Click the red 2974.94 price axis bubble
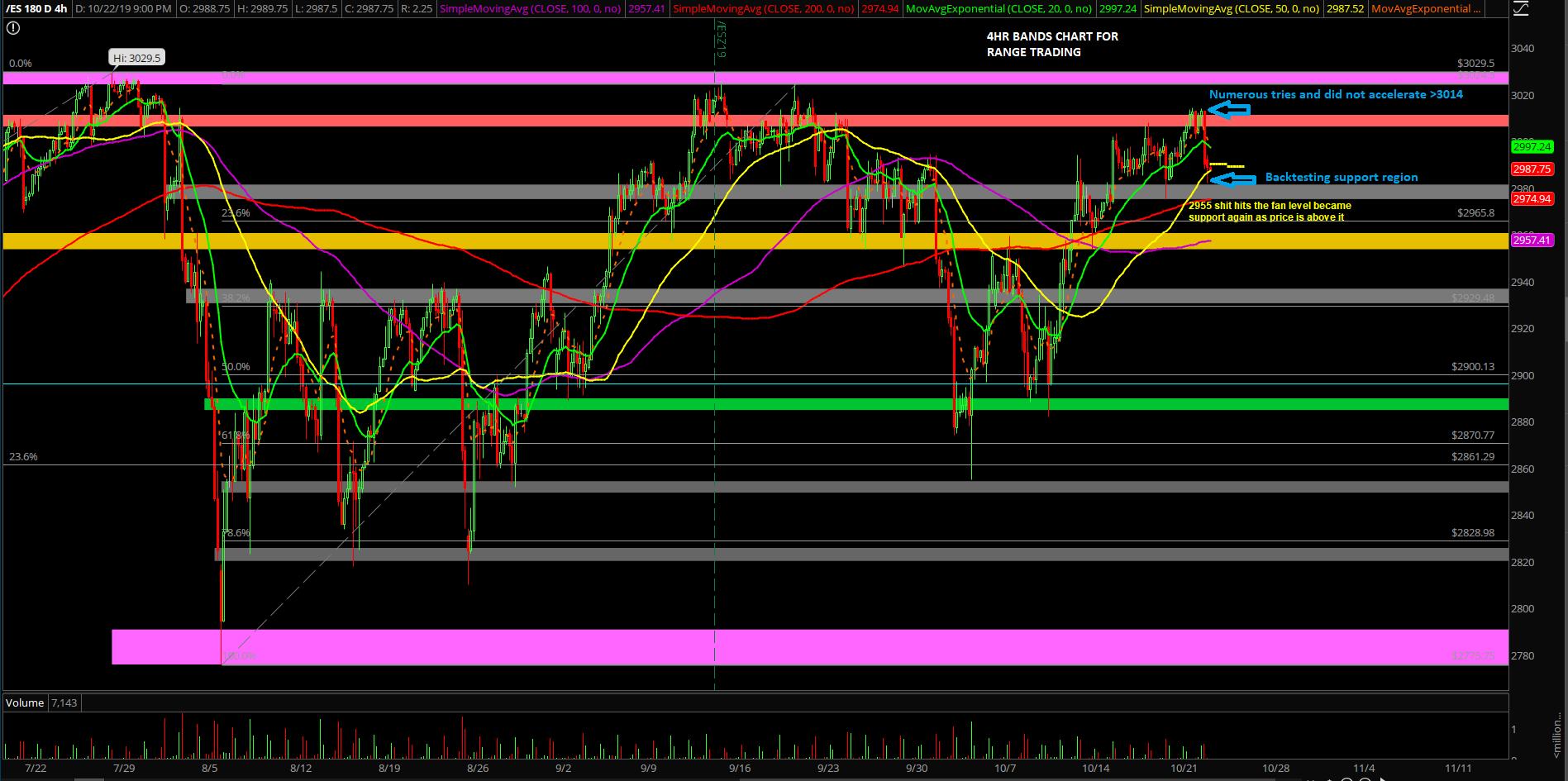 [x=1532, y=198]
